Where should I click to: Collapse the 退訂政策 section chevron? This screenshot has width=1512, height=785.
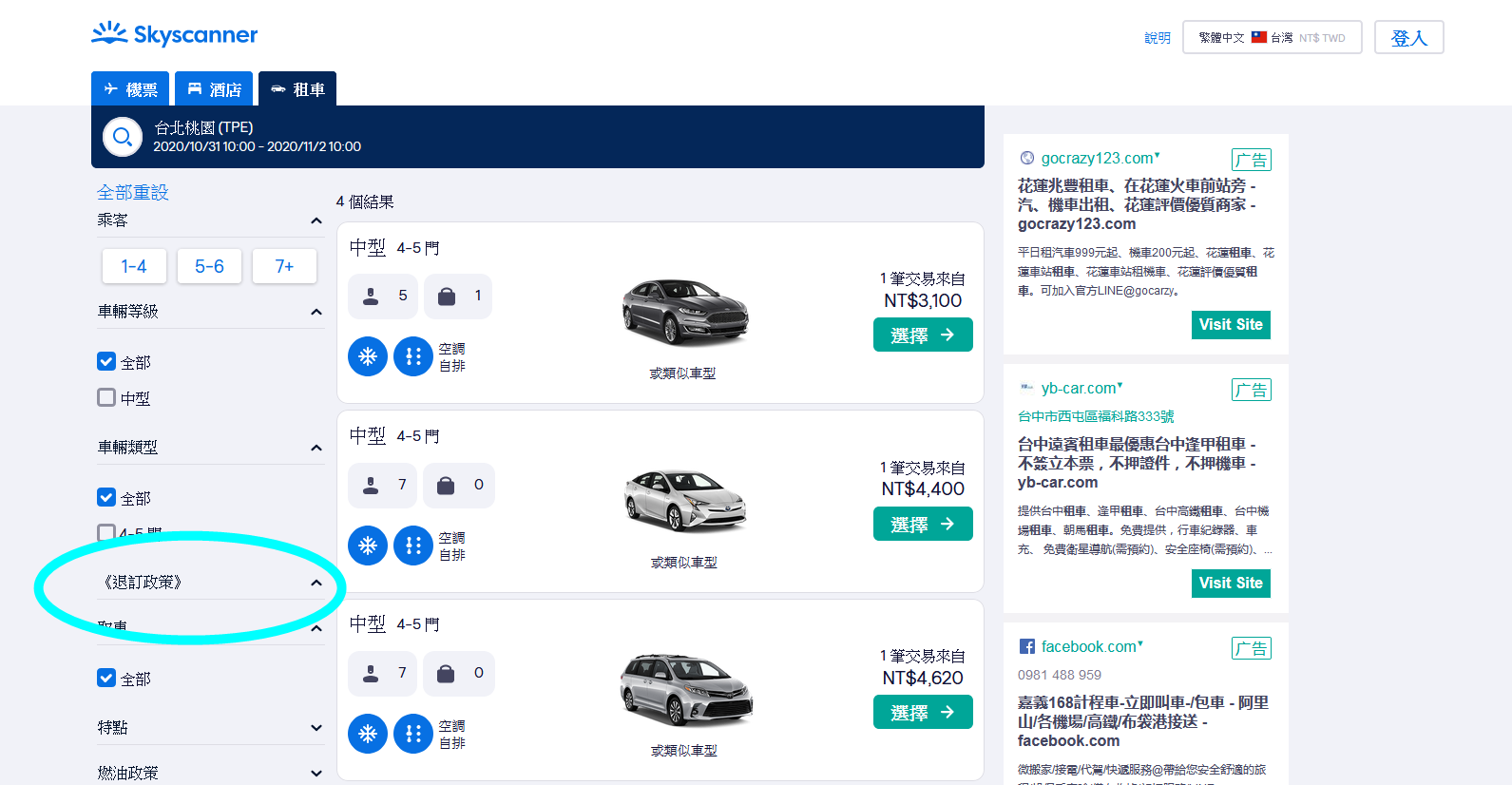pos(316,583)
